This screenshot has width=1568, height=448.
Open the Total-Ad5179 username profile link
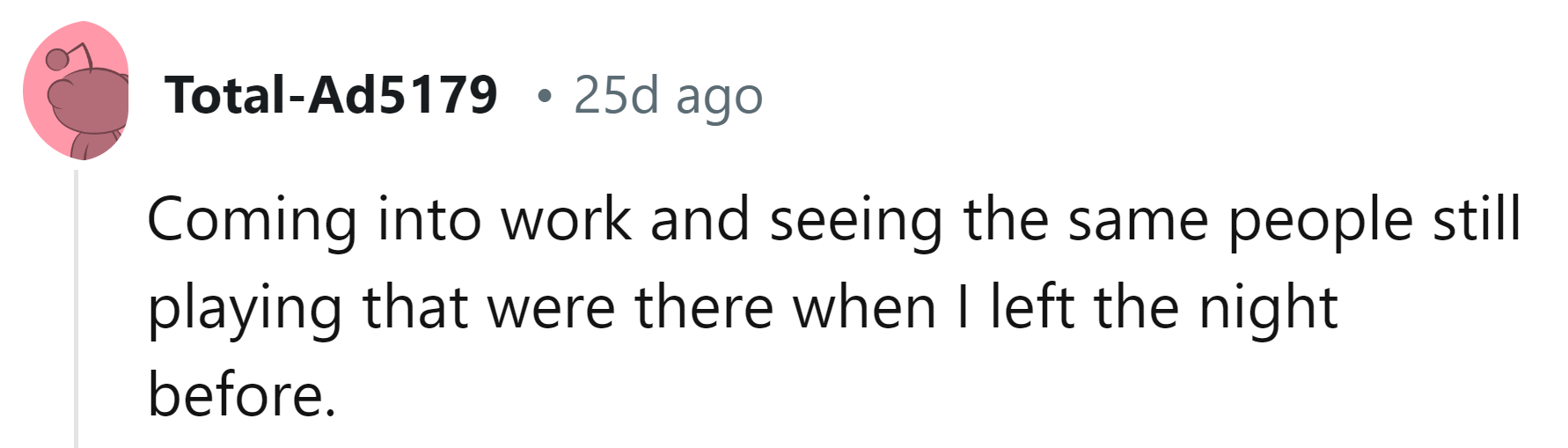point(331,95)
